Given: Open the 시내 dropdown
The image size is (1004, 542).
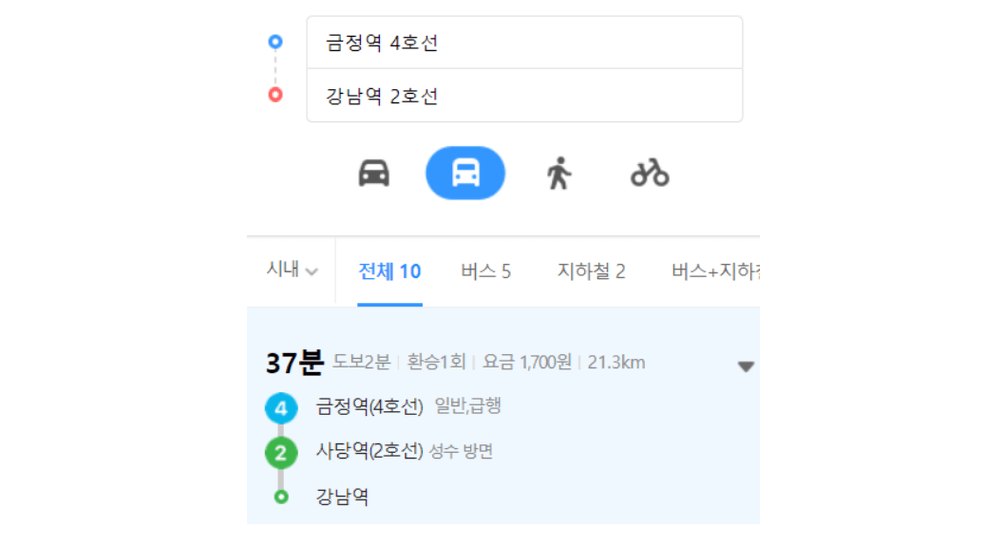Looking at the screenshot, I should pyautogui.click(x=292, y=270).
